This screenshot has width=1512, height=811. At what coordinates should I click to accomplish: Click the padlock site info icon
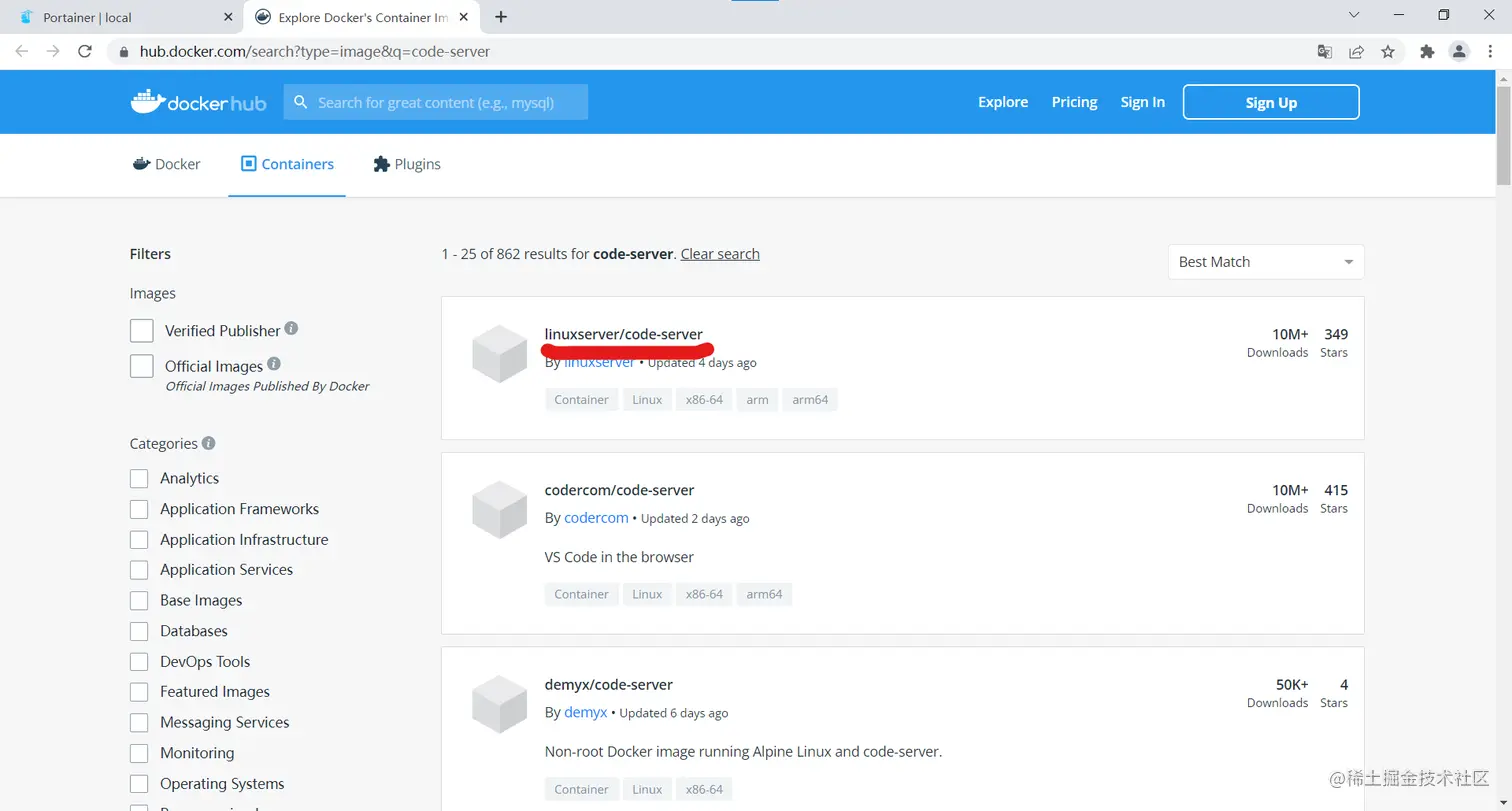[x=125, y=52]
